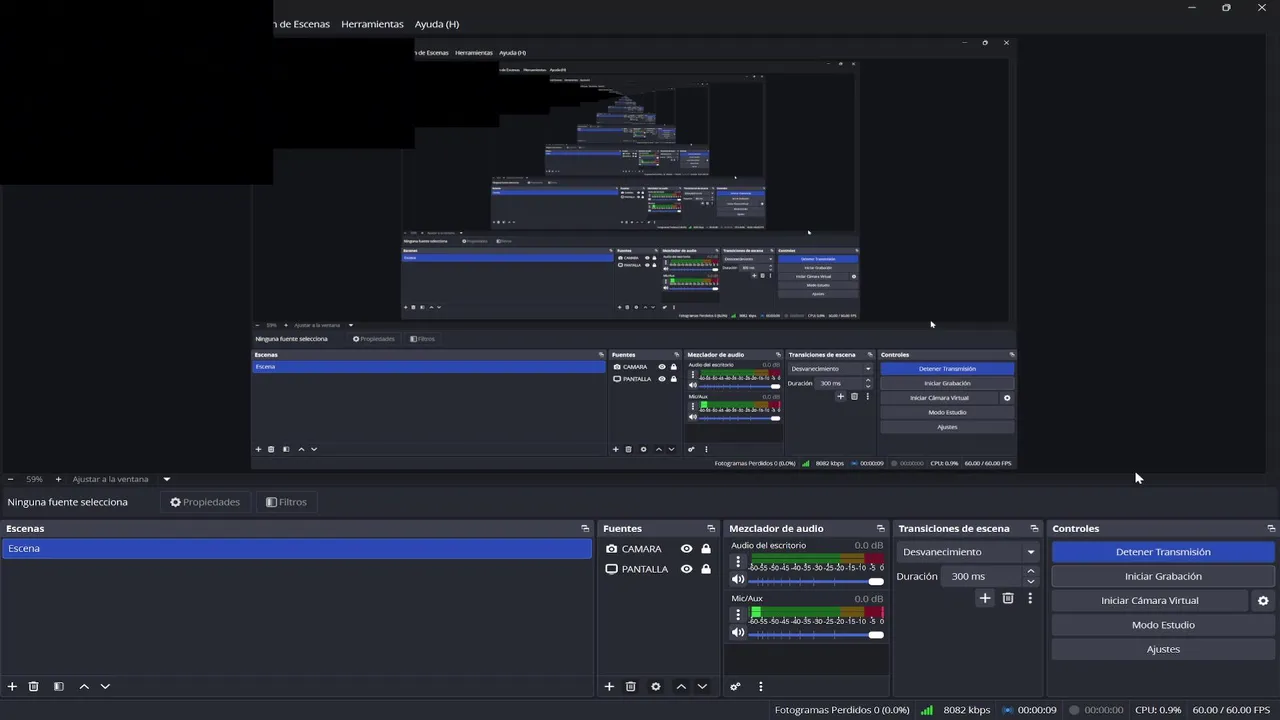
Task: Click the 300 ms duration field
Action: (x=982, y=576)
